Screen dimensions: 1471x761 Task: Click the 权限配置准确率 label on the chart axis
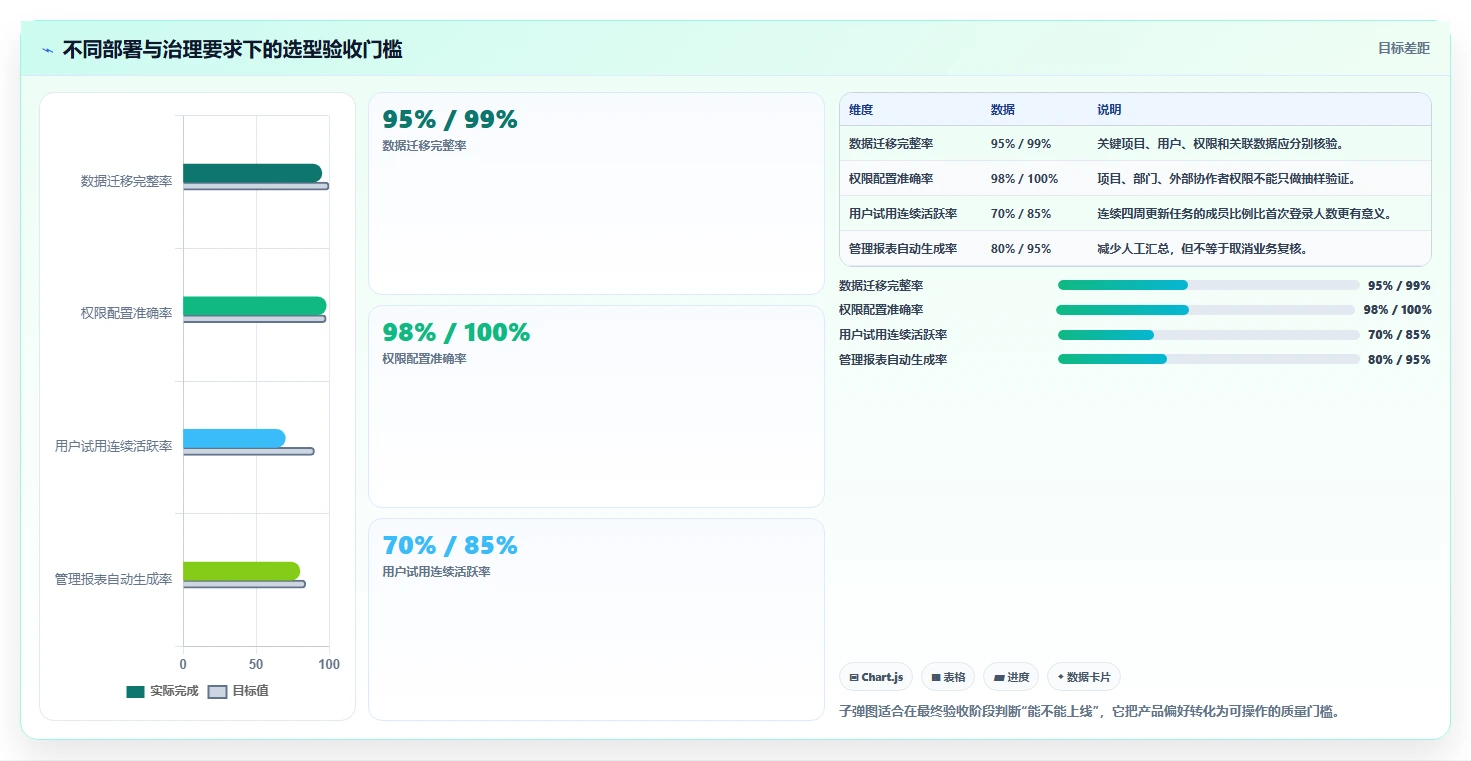[127, 313]
